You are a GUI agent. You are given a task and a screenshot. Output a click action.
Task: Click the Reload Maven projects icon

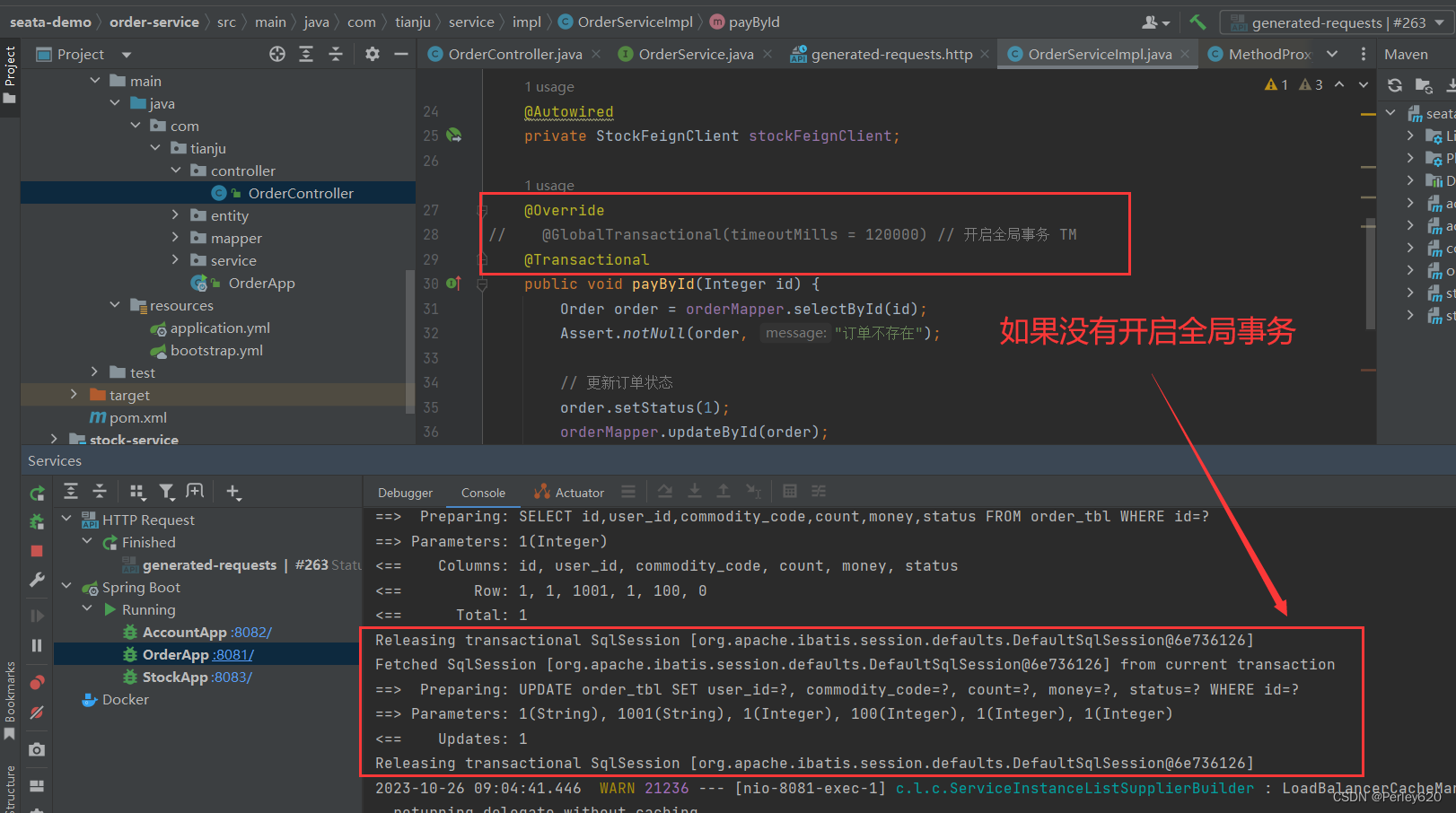click(x=1394, y=85)
